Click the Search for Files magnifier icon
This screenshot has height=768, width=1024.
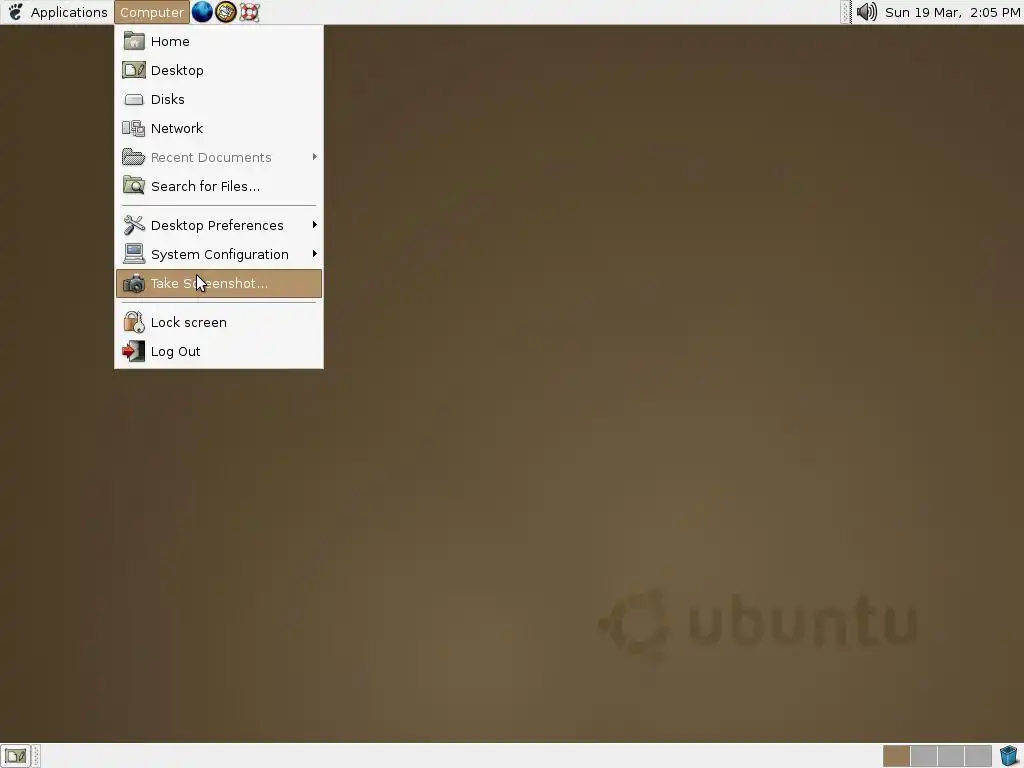(134, 186)
